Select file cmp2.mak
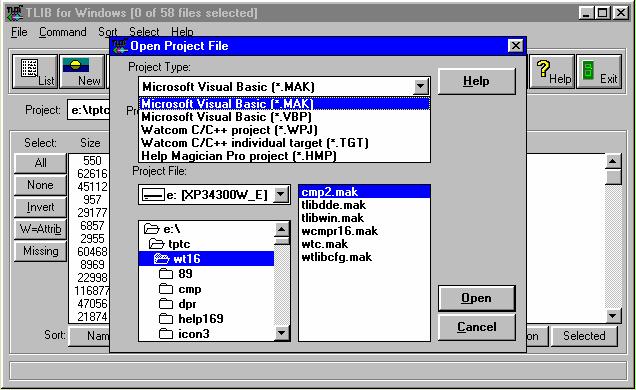636x390 pixels. [x=364, y=192]
